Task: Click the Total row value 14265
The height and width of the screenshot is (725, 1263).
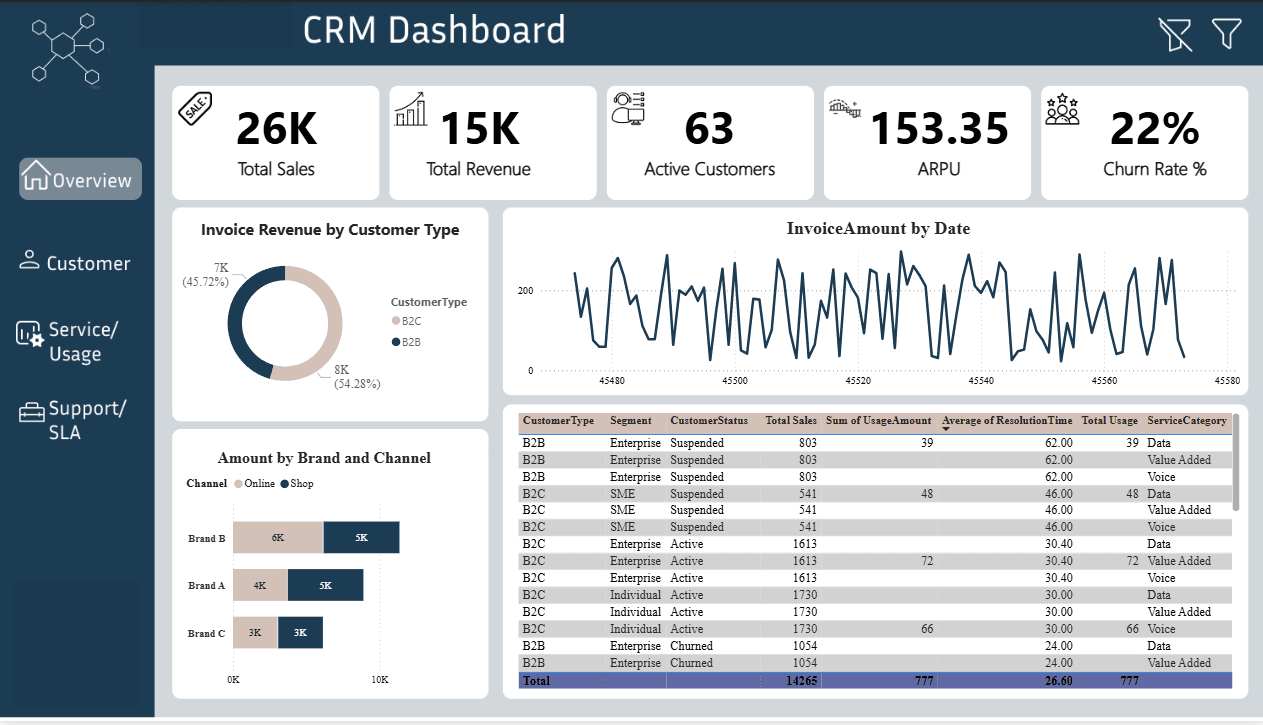Action: coord(800,680)
